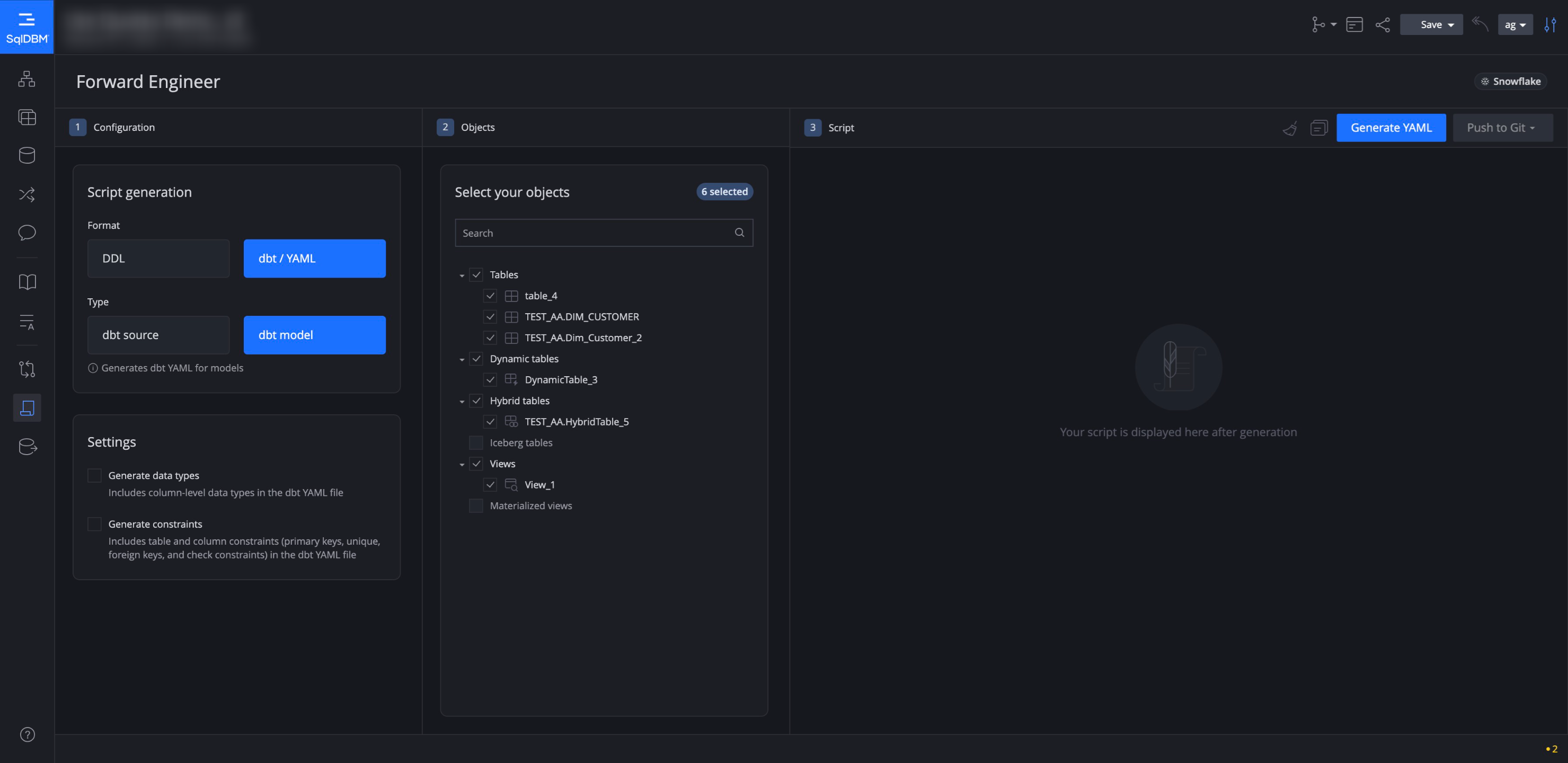Click the DynamicTable_3 dynamic table icon
Viewport: 1568px width, 763px height.
click(511, 380)
